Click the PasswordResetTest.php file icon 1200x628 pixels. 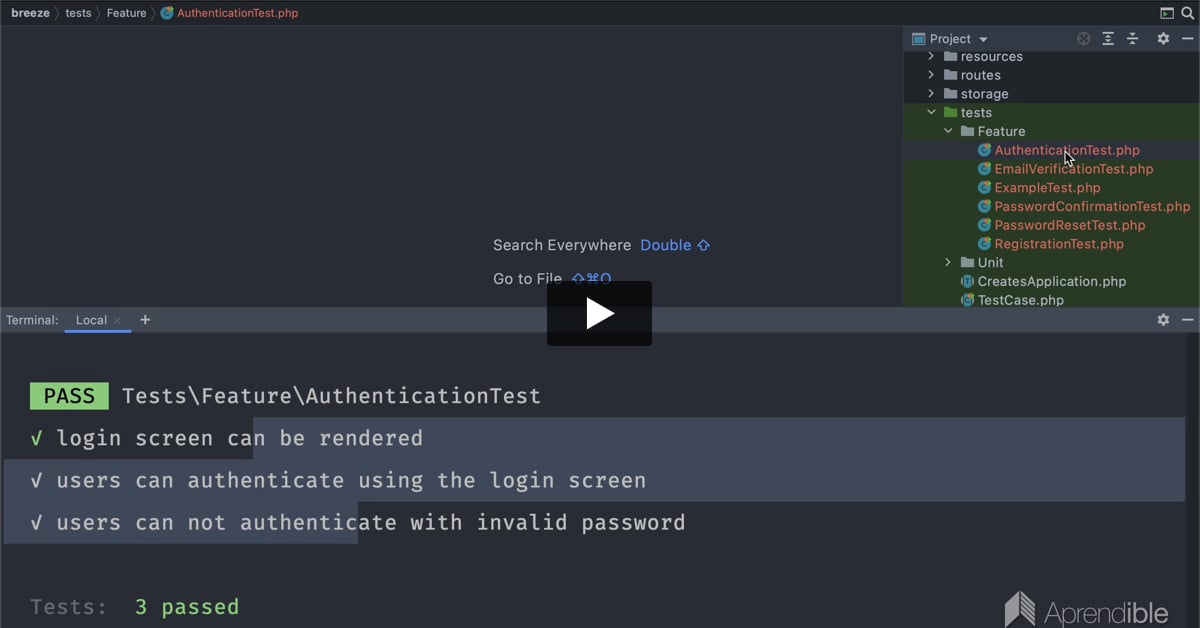984,225
